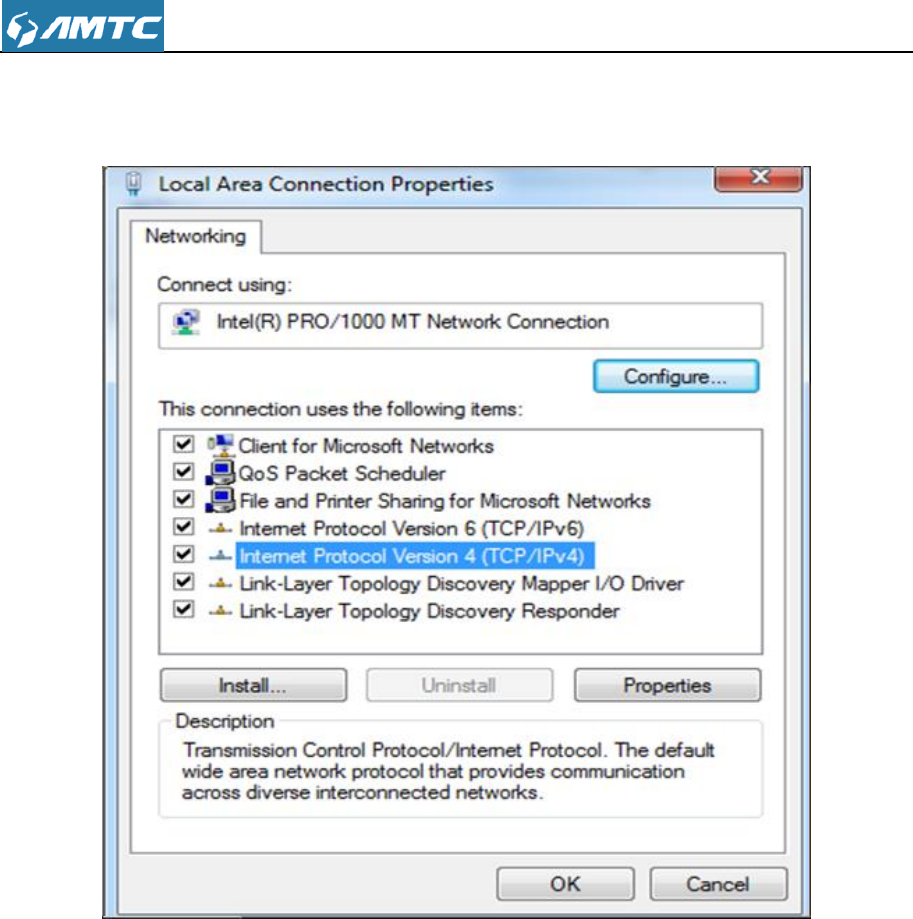Screen dimensions: 913x919
Task: Click the AMTC logo in header
Action: (83, 26)
